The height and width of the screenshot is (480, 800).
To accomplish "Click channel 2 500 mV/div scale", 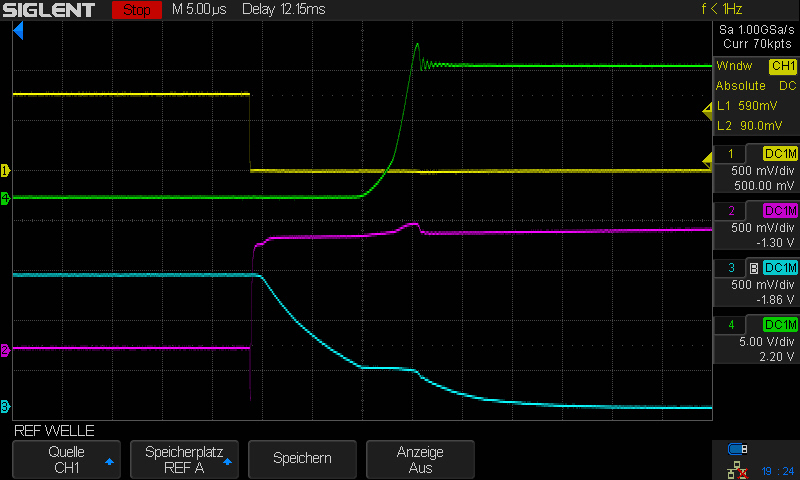I will coord(763,228).
